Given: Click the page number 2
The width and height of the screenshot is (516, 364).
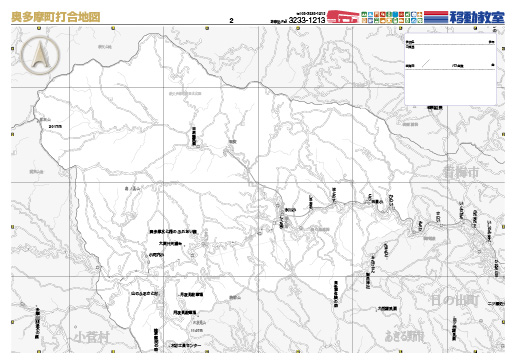Looking at the screenshot, I should pos(231,21).
